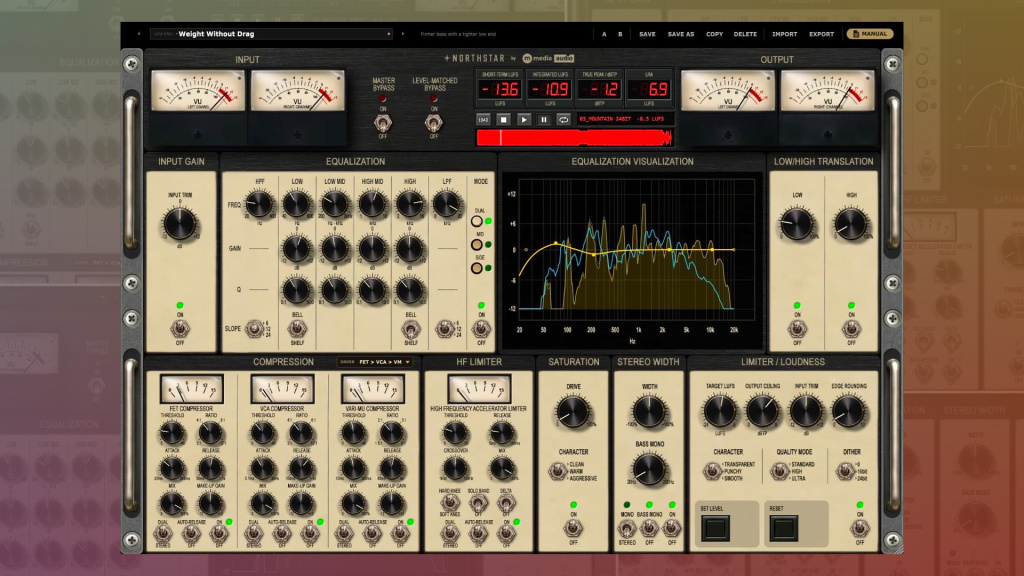
Task: Click the Edge Rounding knob
Action: coord(849,412)
